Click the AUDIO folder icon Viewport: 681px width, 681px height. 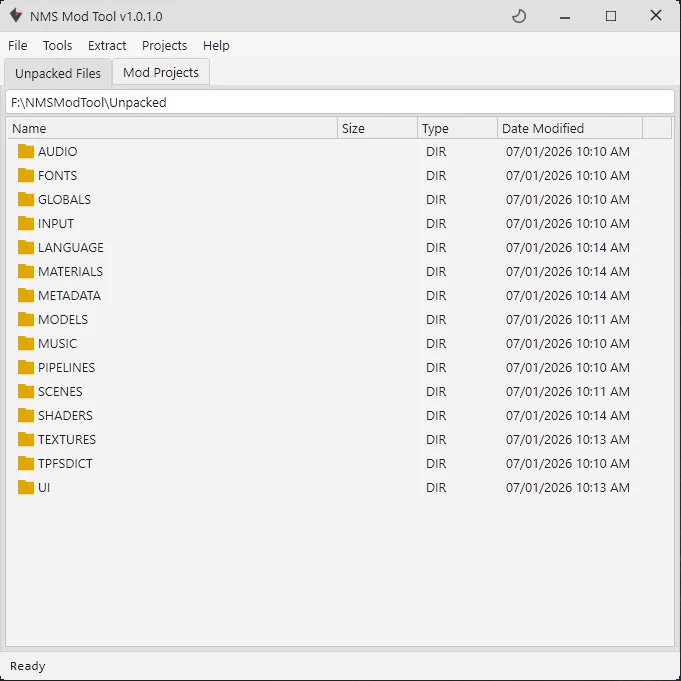coord(26,151)
